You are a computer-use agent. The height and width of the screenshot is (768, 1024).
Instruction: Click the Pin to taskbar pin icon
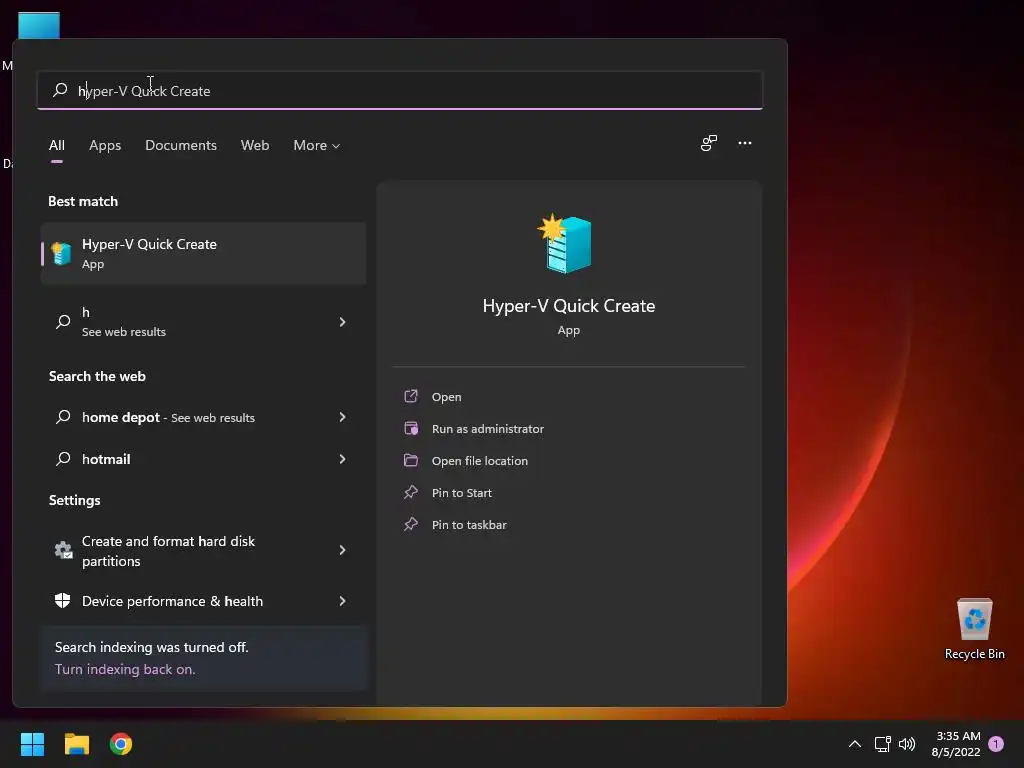click(x=411, y=524)
